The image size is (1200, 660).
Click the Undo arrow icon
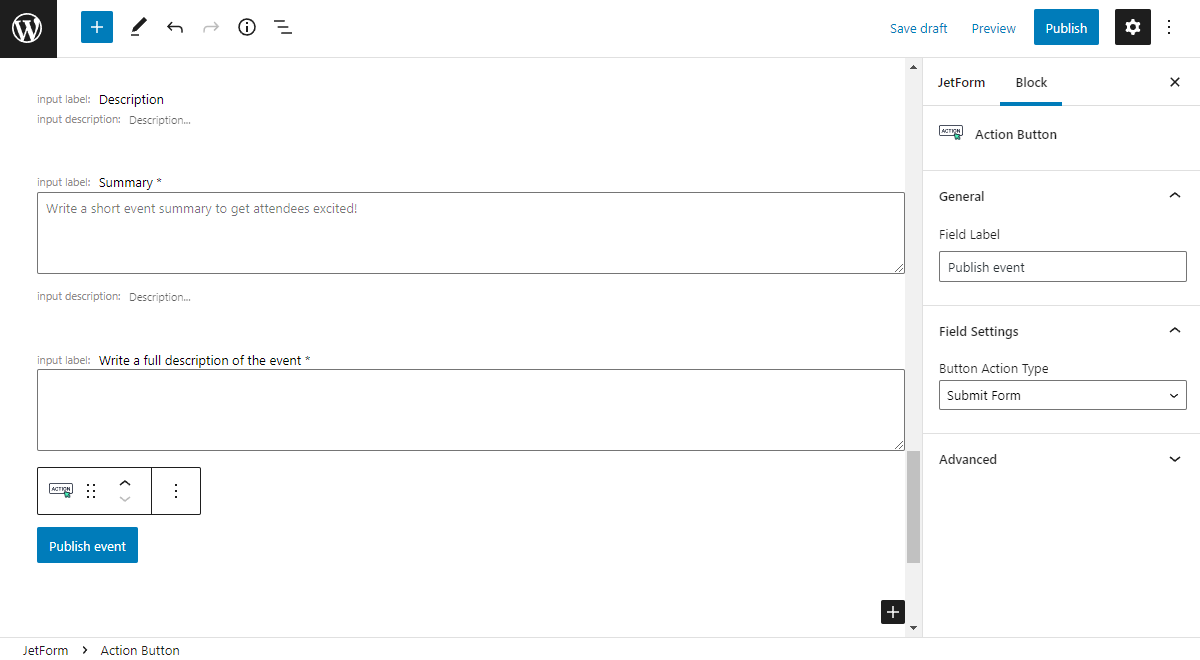tap(174, 27)
